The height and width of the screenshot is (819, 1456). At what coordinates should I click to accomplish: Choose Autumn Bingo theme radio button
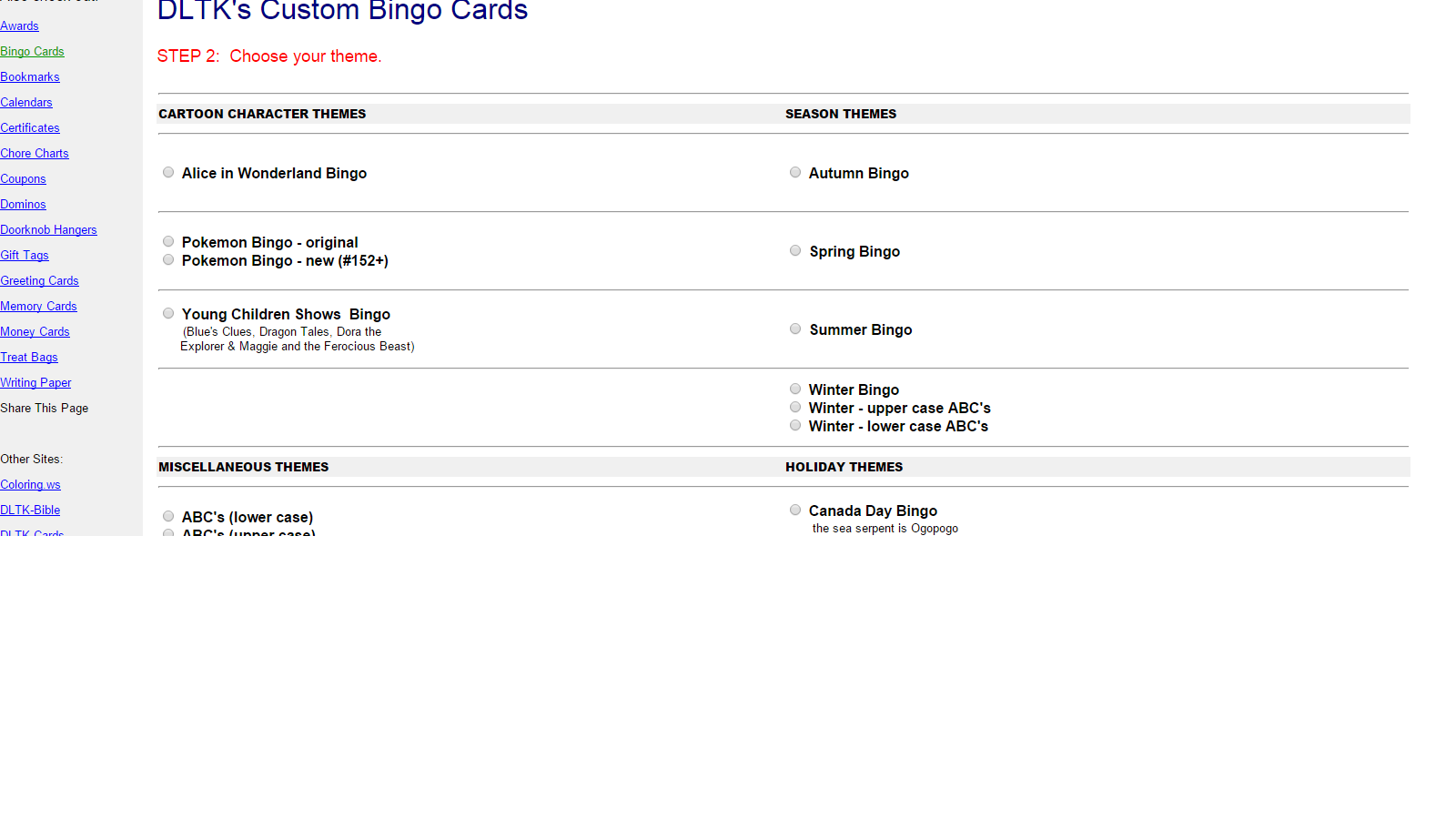[795, 172]
